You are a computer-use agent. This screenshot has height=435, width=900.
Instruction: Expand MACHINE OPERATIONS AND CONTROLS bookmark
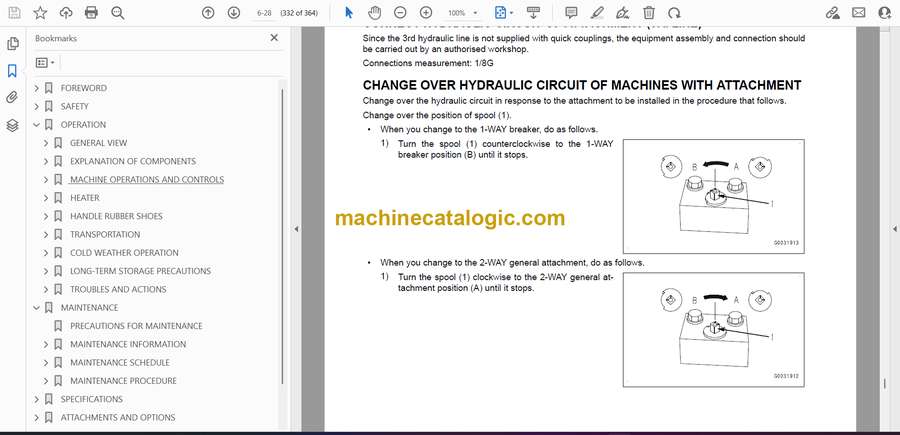click(46, 180)
